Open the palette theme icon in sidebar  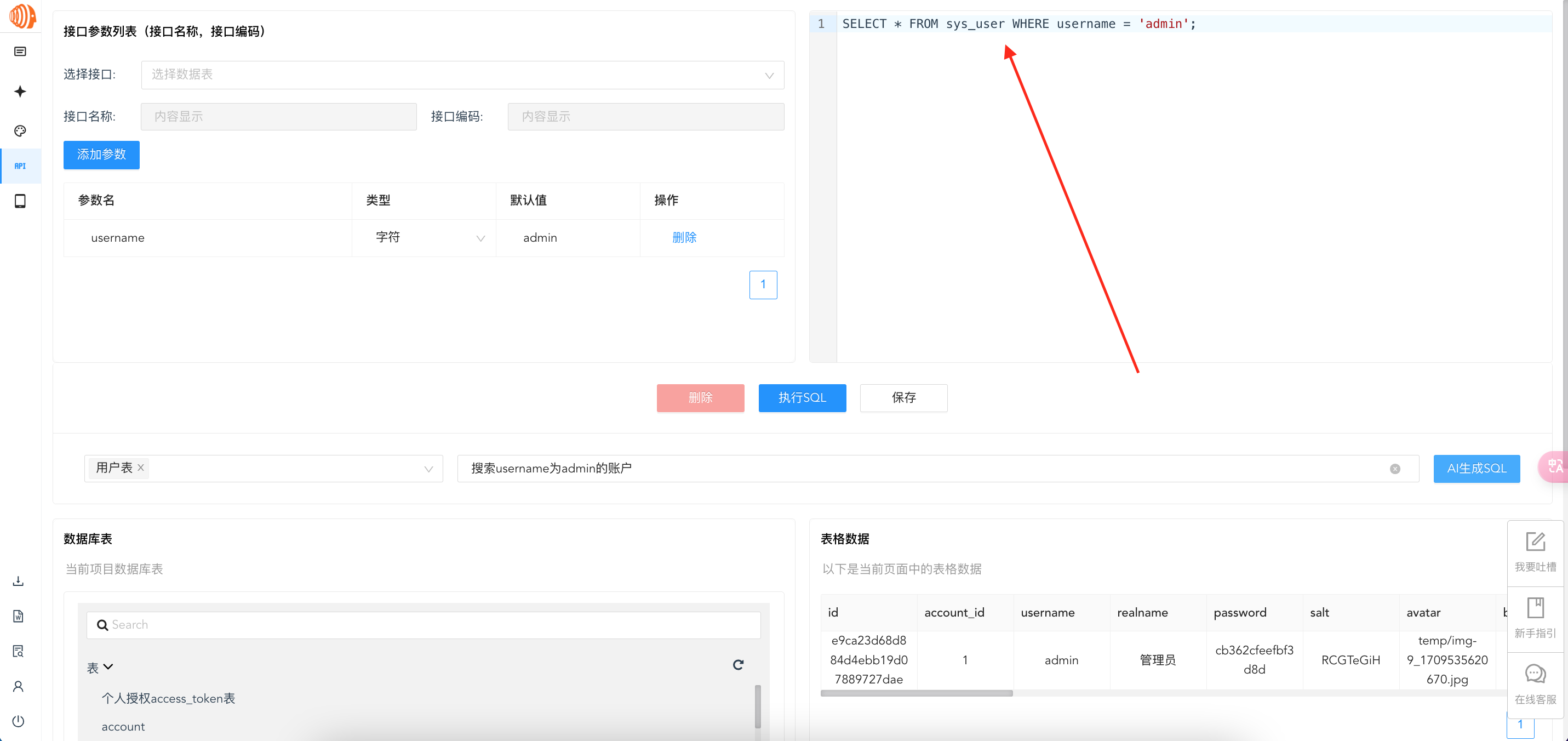(x=20, y=131)
